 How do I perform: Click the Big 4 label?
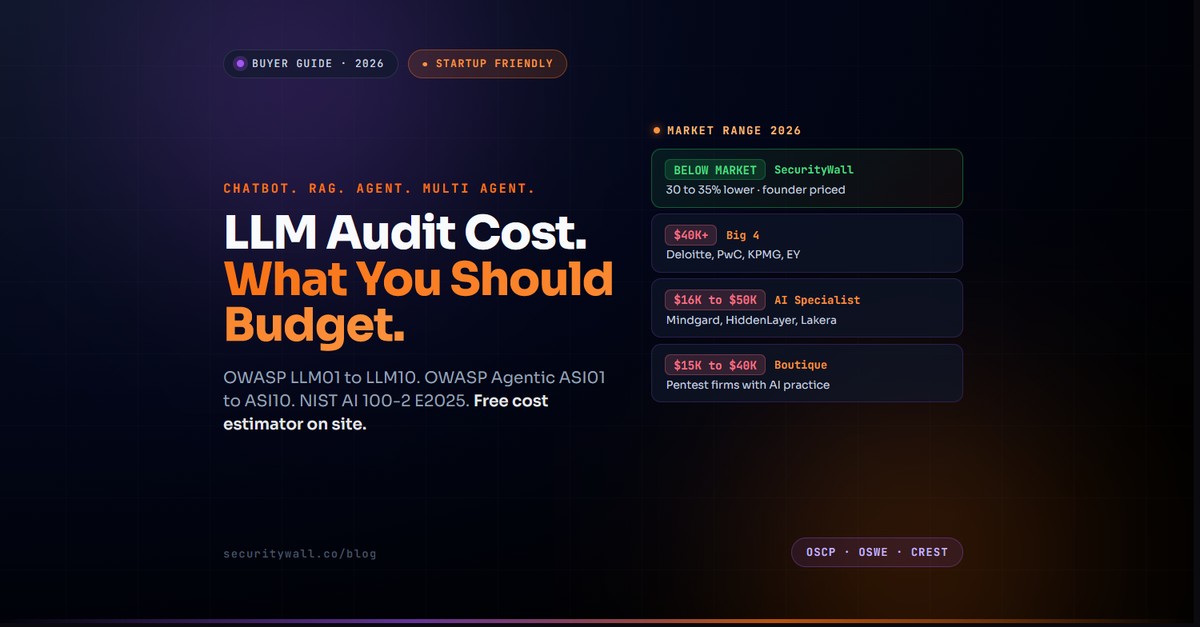tap(743, 235)
